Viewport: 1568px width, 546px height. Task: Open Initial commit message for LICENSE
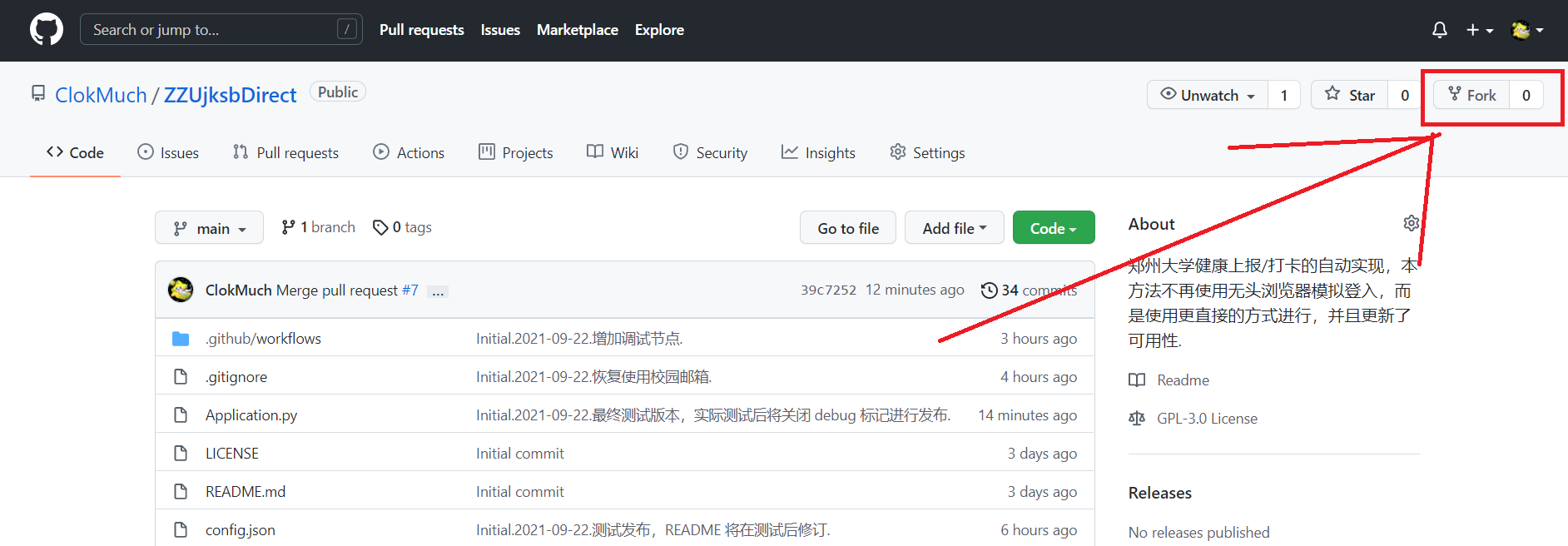pyautogui.click(x=520, y=453)
